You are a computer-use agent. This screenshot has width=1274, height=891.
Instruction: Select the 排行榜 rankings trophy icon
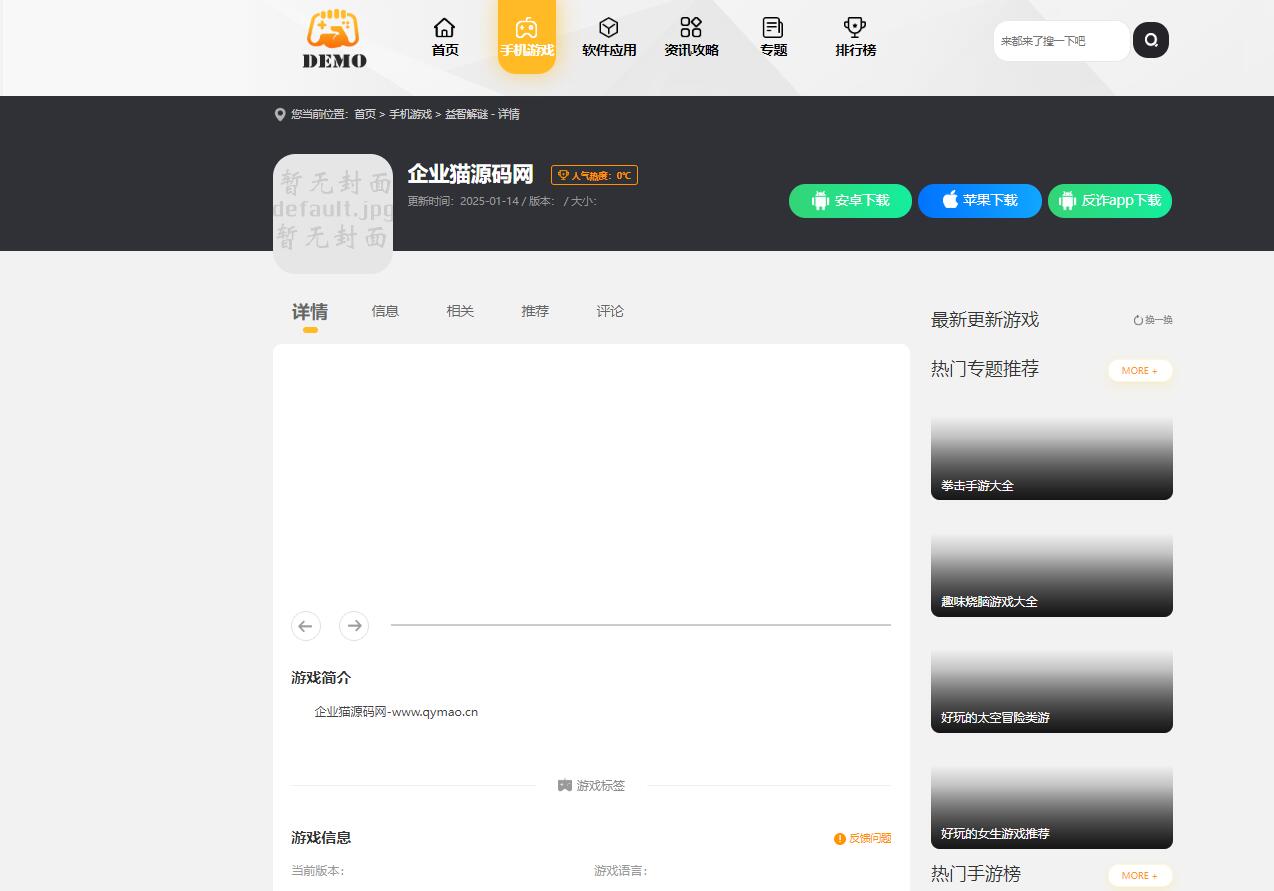(854, 29)
